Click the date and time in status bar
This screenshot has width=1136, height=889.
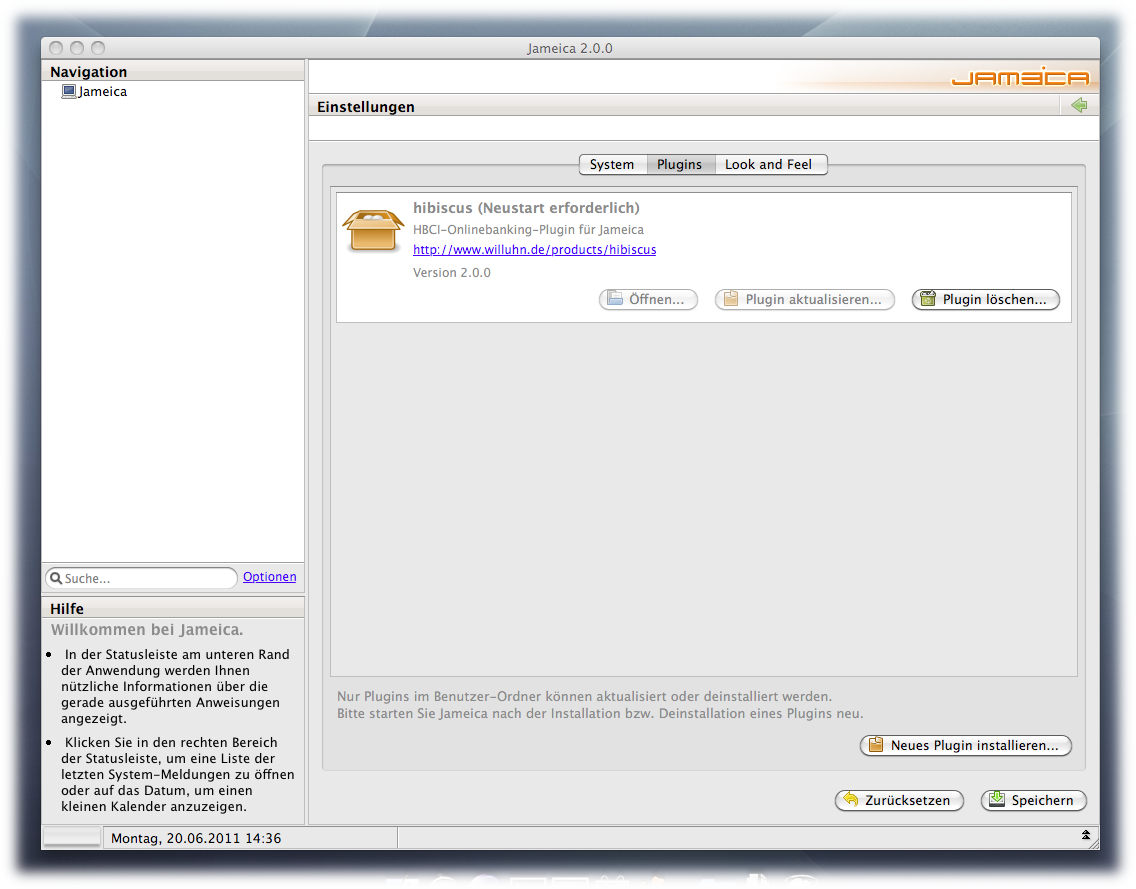(x=196, y=838)
